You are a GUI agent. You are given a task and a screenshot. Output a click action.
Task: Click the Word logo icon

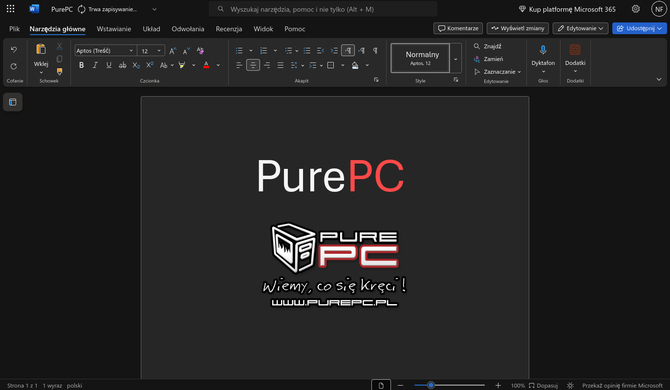click(34, 9)
